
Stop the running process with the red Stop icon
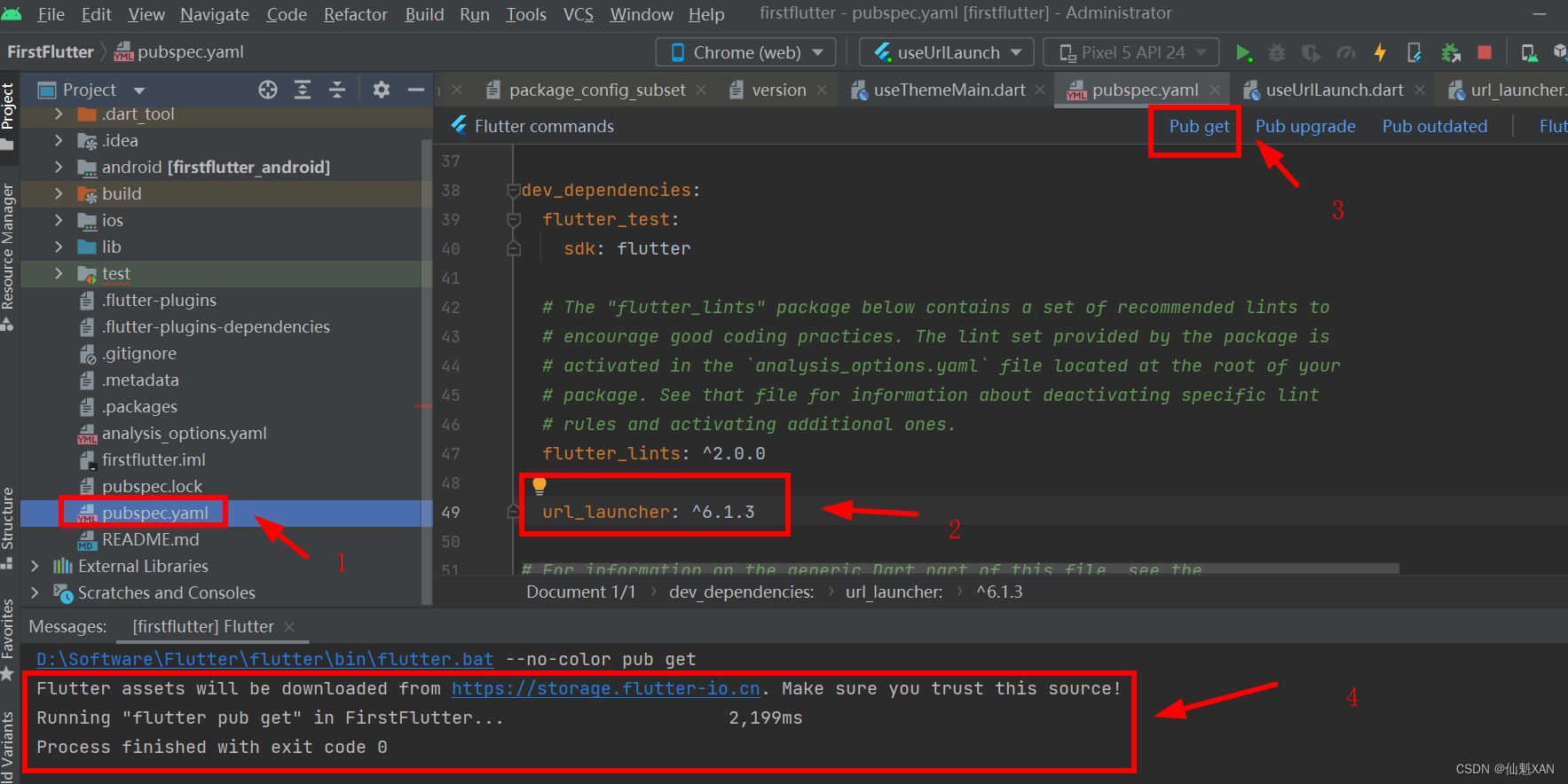pos(1484,53)
